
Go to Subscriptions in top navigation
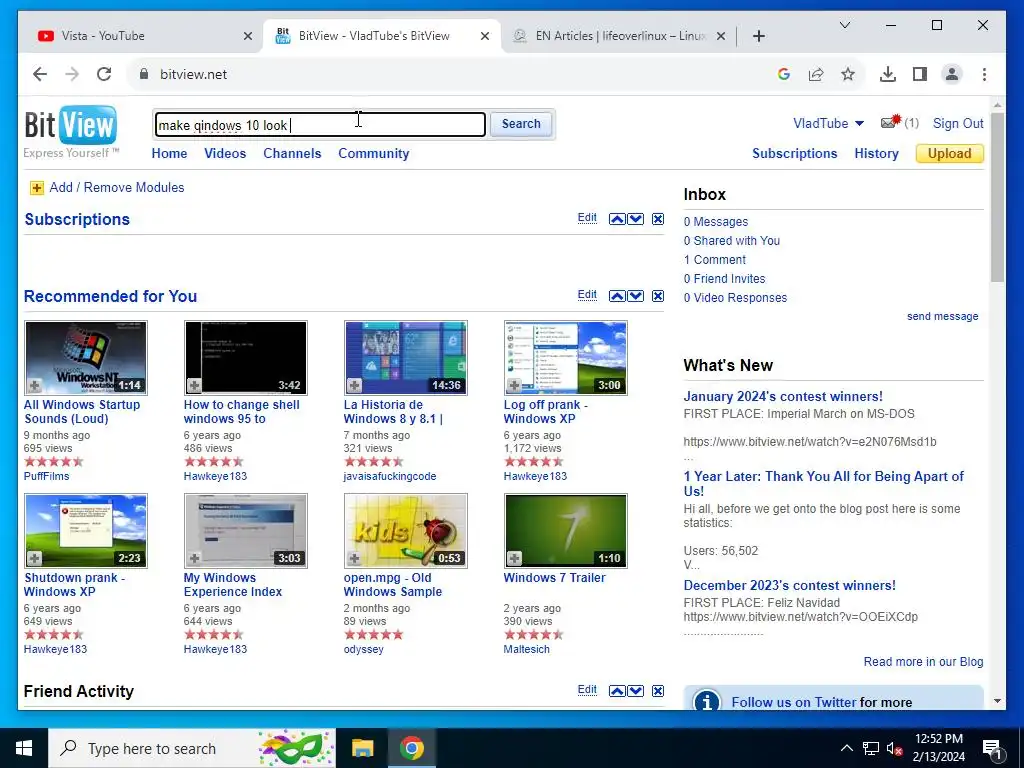coord(794,153)
